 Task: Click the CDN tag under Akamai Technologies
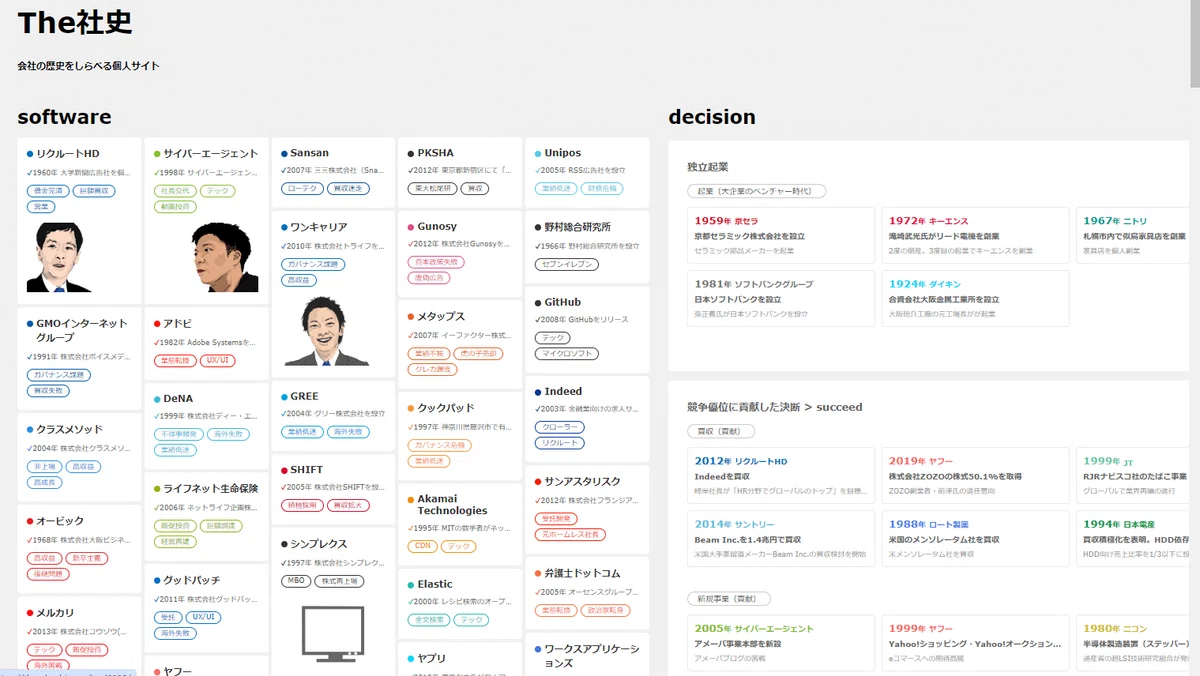click(422, 547)
